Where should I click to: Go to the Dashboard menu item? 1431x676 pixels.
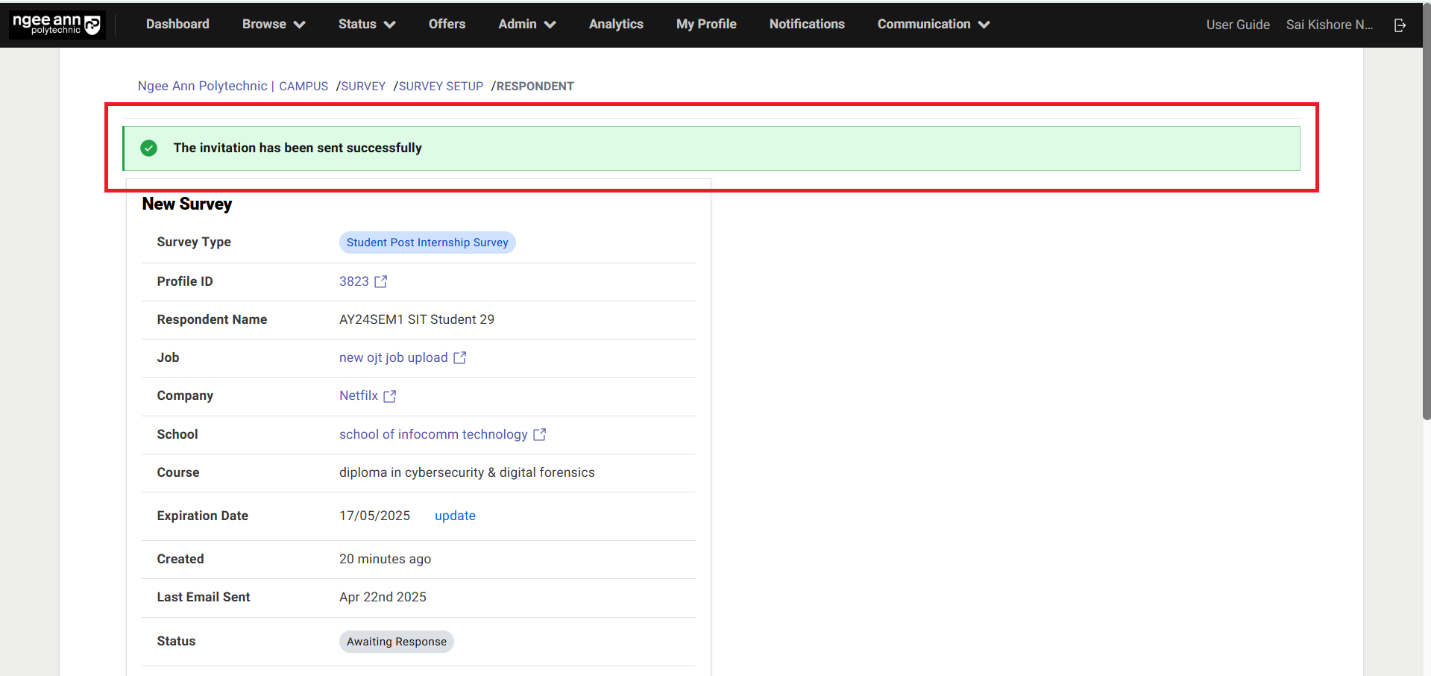(x=177, y=24)
